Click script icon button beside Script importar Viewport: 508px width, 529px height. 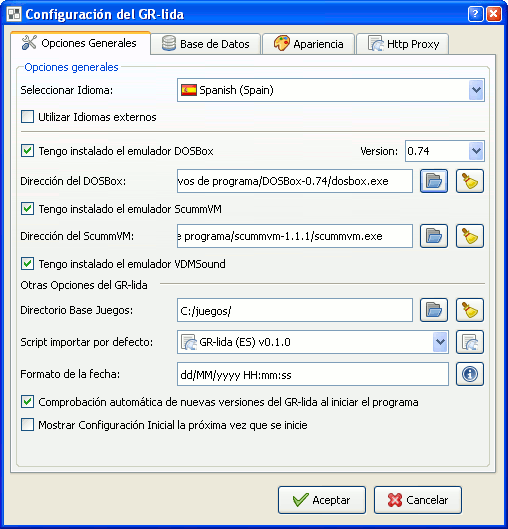click(x=470, y=342)
